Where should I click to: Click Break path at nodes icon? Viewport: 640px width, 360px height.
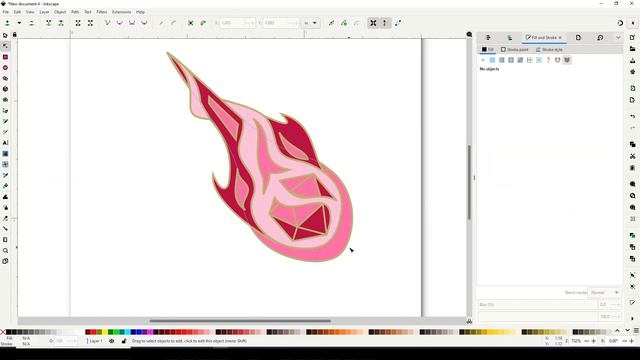click(x=61, y=23)
